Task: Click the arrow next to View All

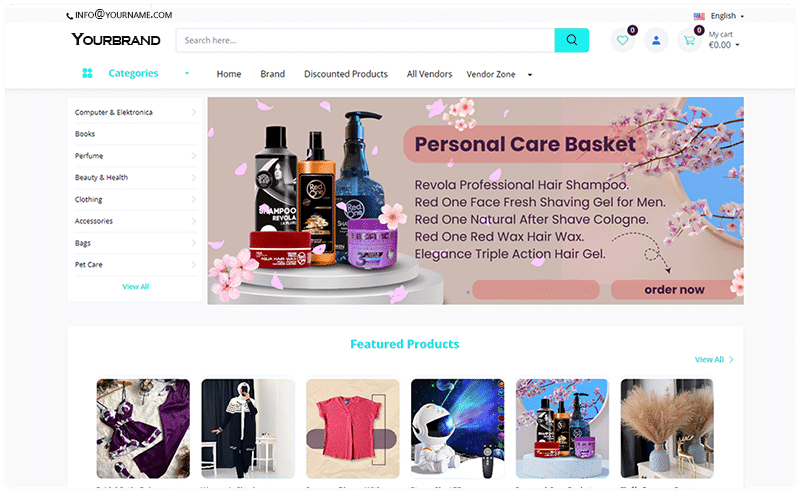Action: pyautogui.click(x=731, y=359)
